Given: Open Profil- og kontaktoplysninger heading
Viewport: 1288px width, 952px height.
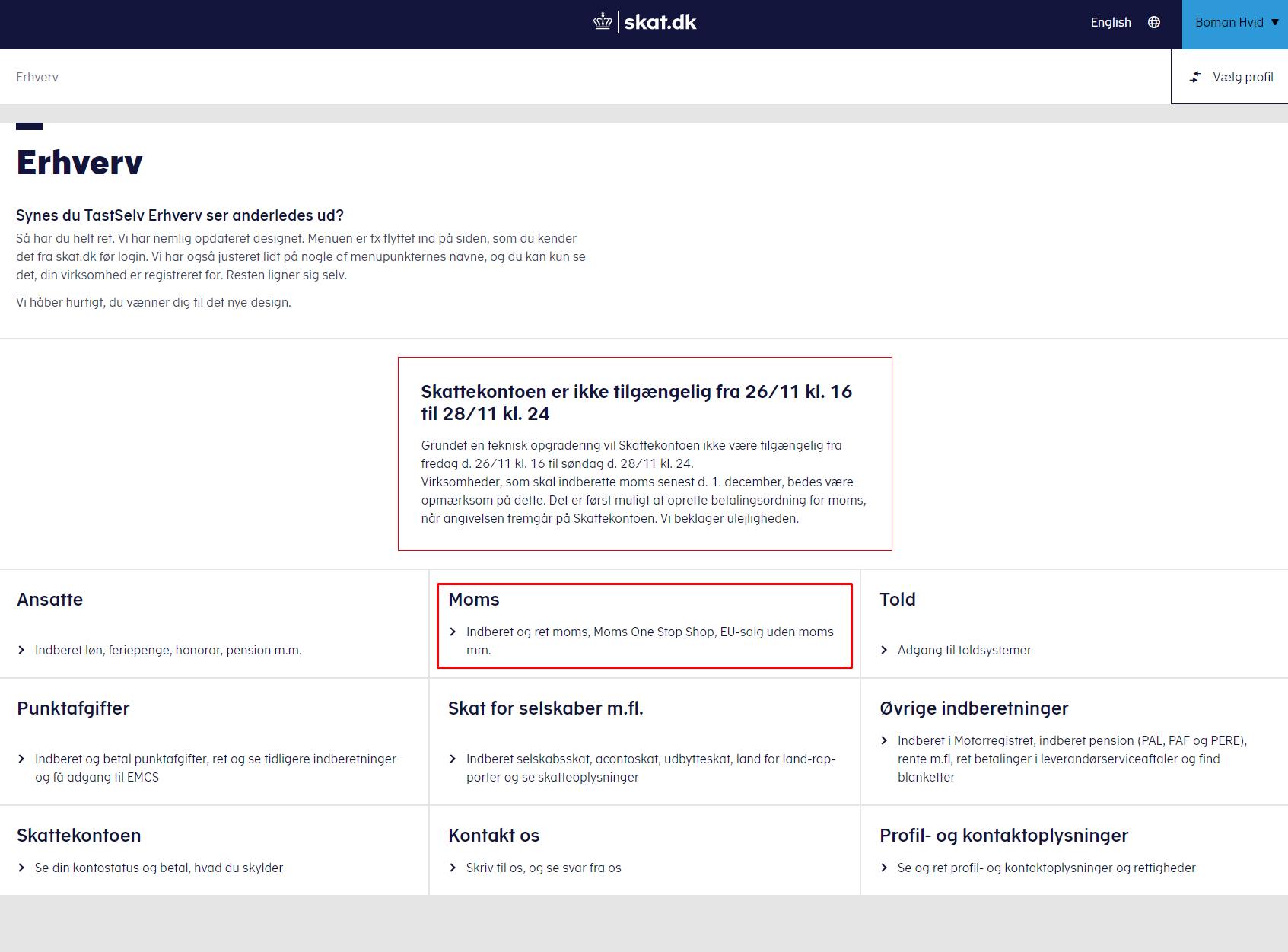Looking at the screenshot, I should coord(1003,836).
